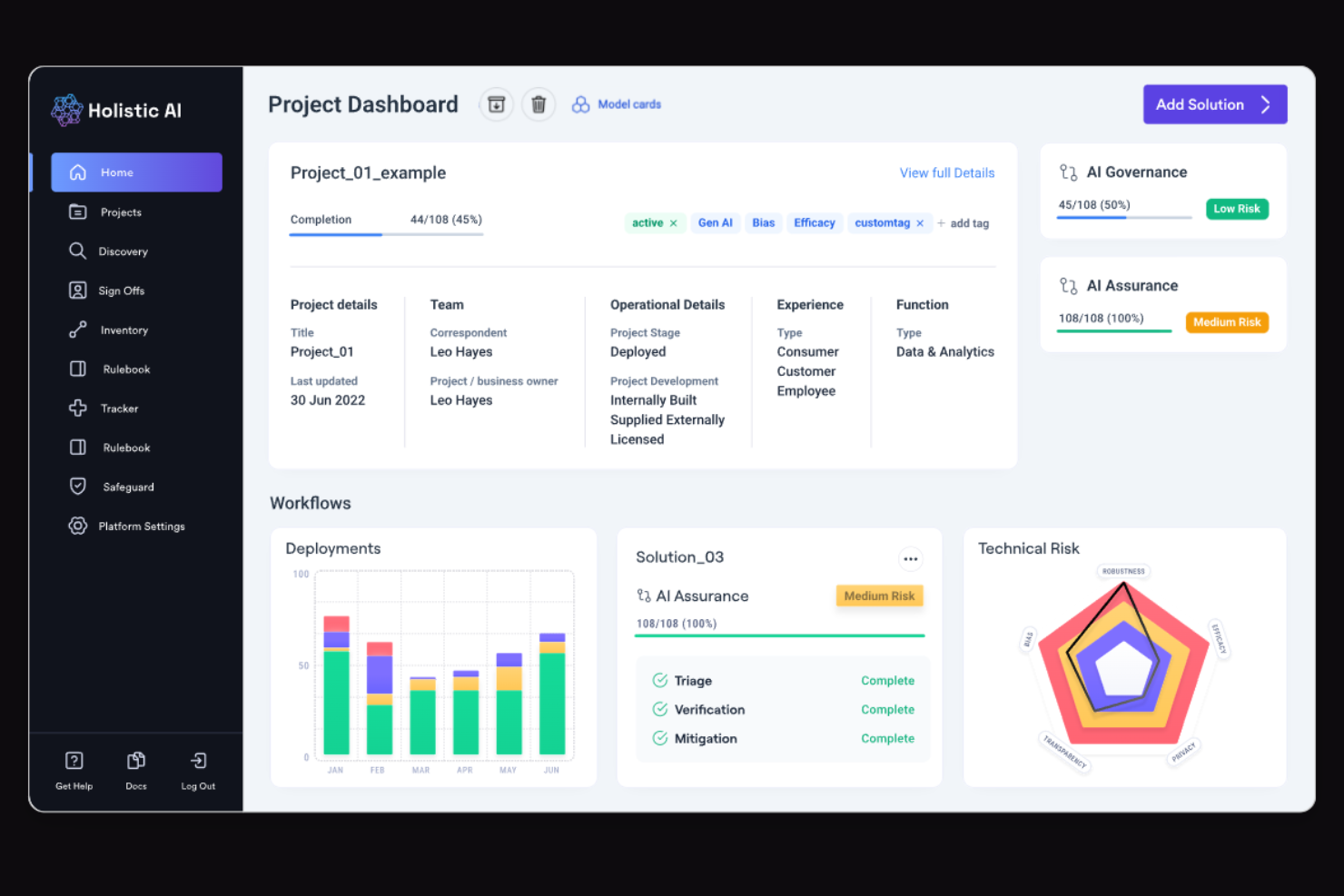
Task: Click the archive icon next to Project Dashboard
Action: point(496,103)
